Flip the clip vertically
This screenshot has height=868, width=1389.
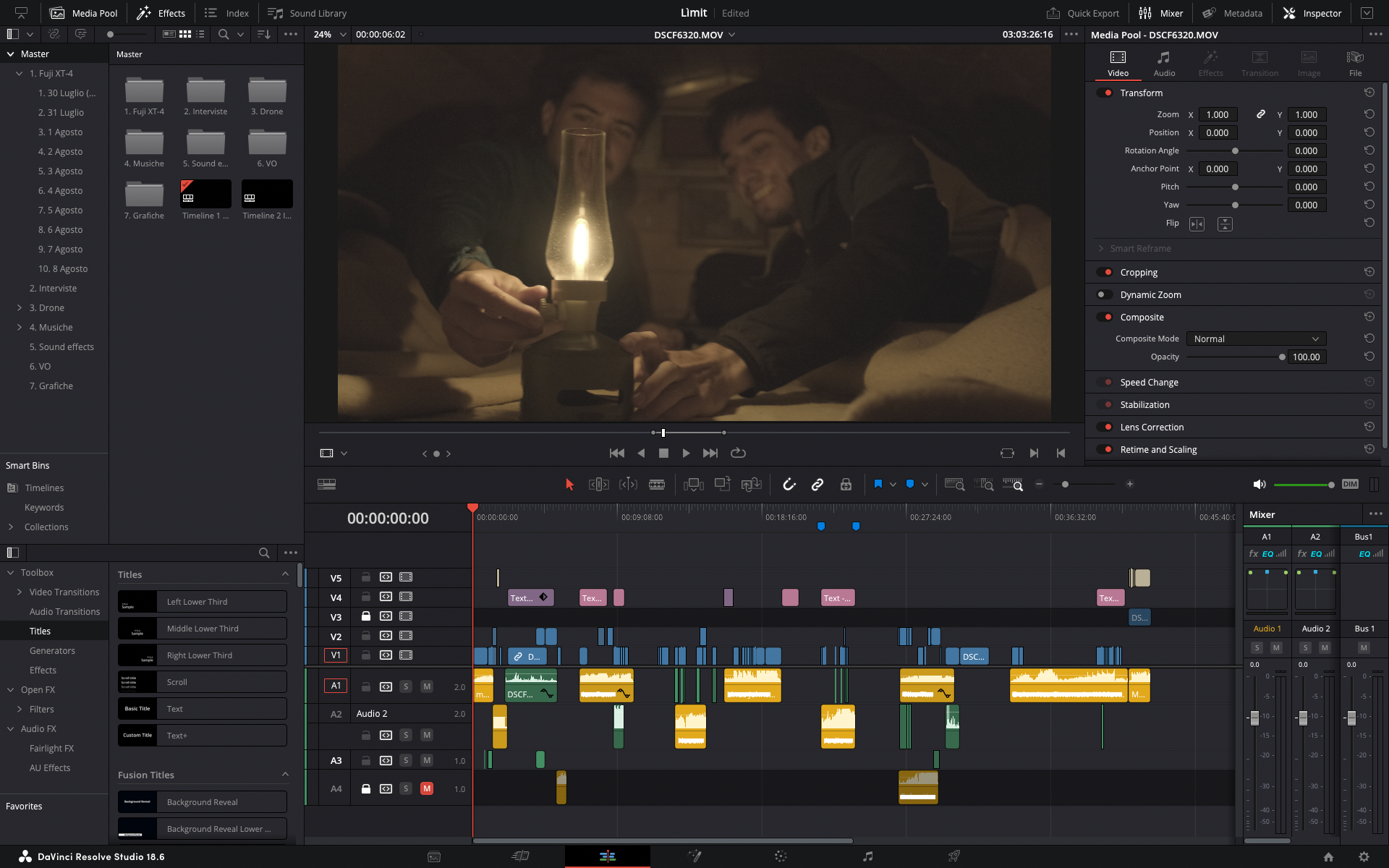tap(1225, 224)
